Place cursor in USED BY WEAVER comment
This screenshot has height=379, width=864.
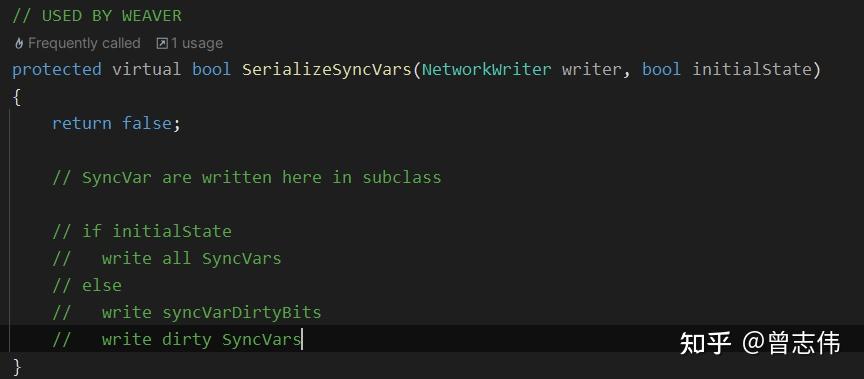tap(97, 16)
